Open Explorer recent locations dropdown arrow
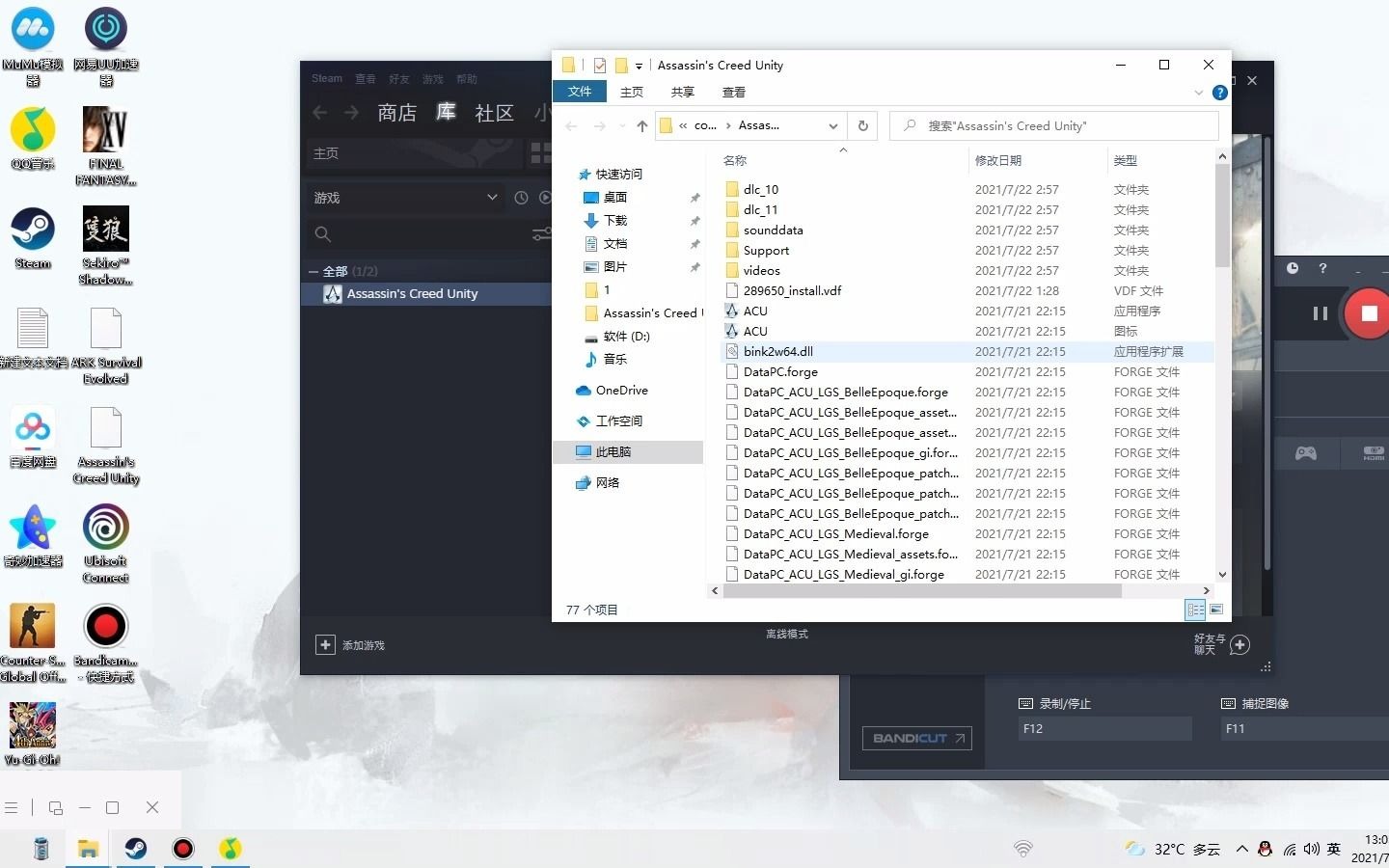1389x868 pixels. tap(621, 126)
